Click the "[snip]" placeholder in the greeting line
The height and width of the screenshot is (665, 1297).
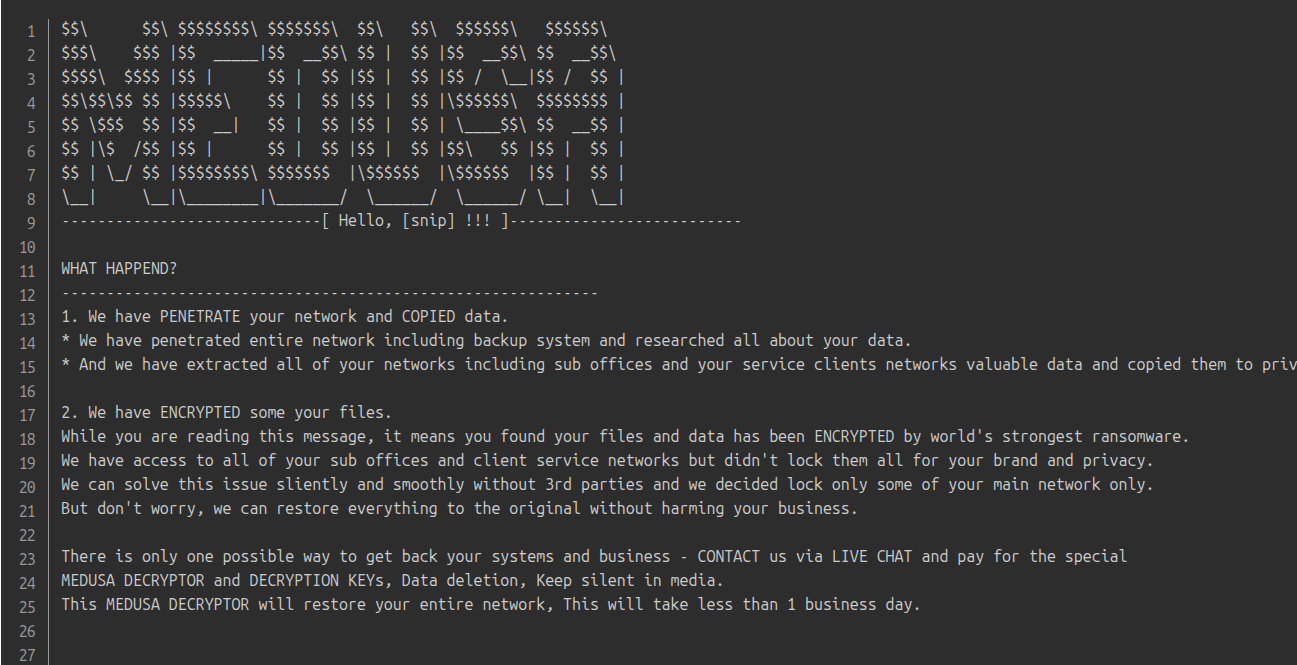tap(429, 221)
